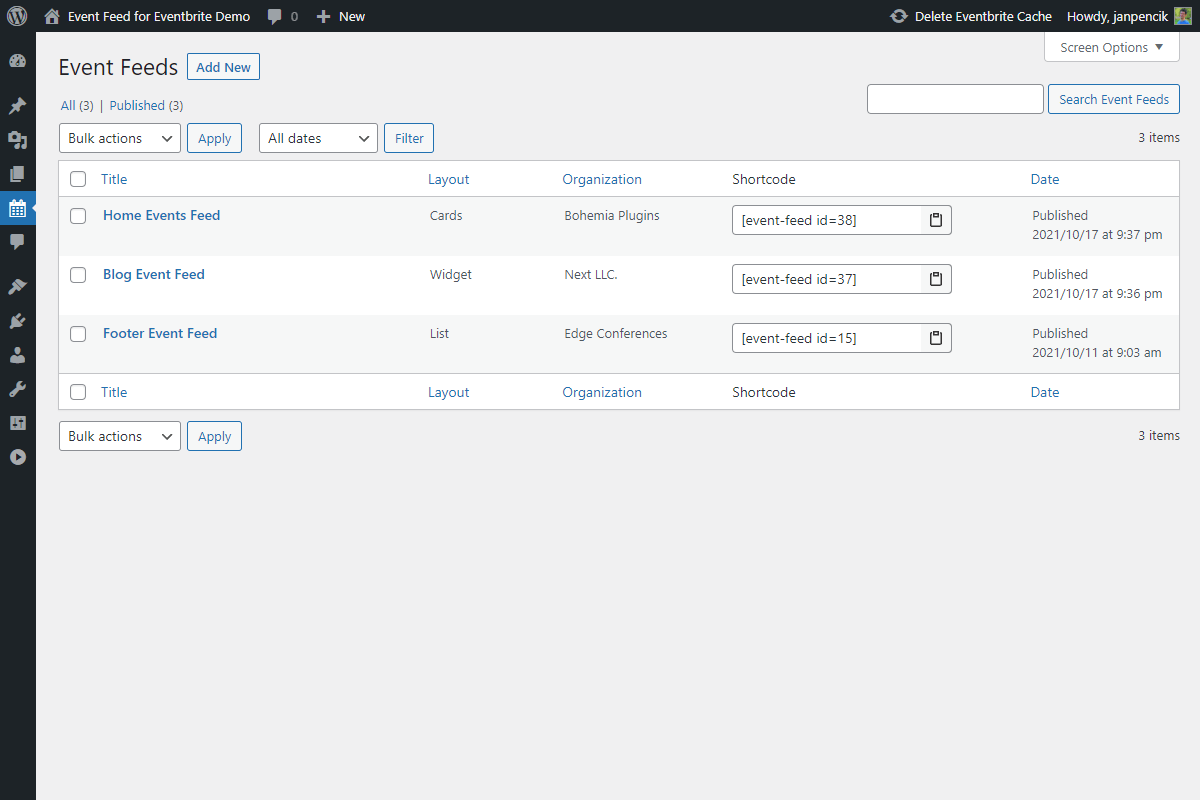Check the Home Events Feed row checkbox
This screenshot has height=800, width=1200.
click(x=78, y=216)
